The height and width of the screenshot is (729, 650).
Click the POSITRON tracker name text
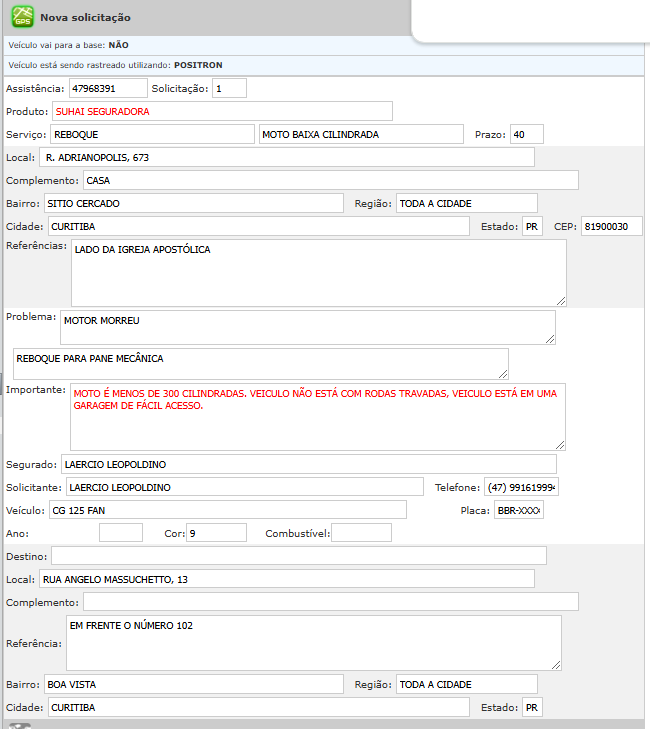pos(198,65)
